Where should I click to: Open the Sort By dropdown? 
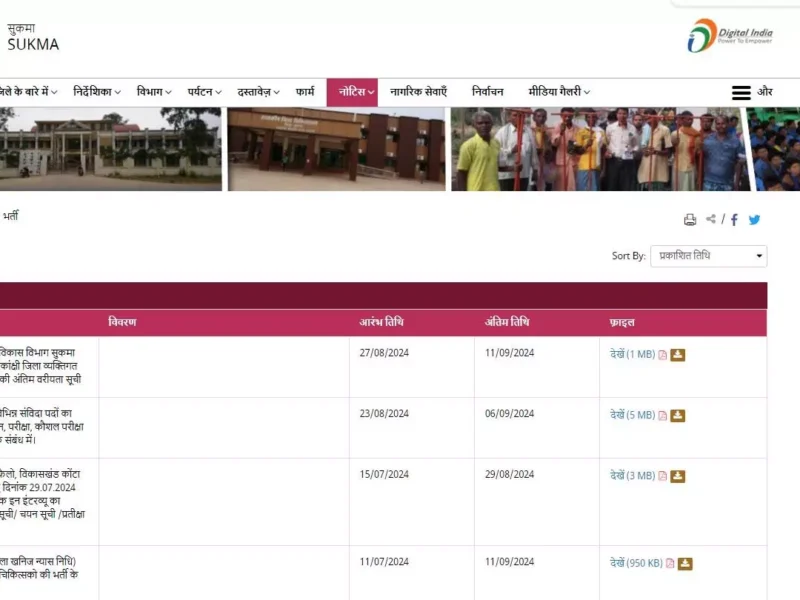pyautogui.click(x=708, y=256)
